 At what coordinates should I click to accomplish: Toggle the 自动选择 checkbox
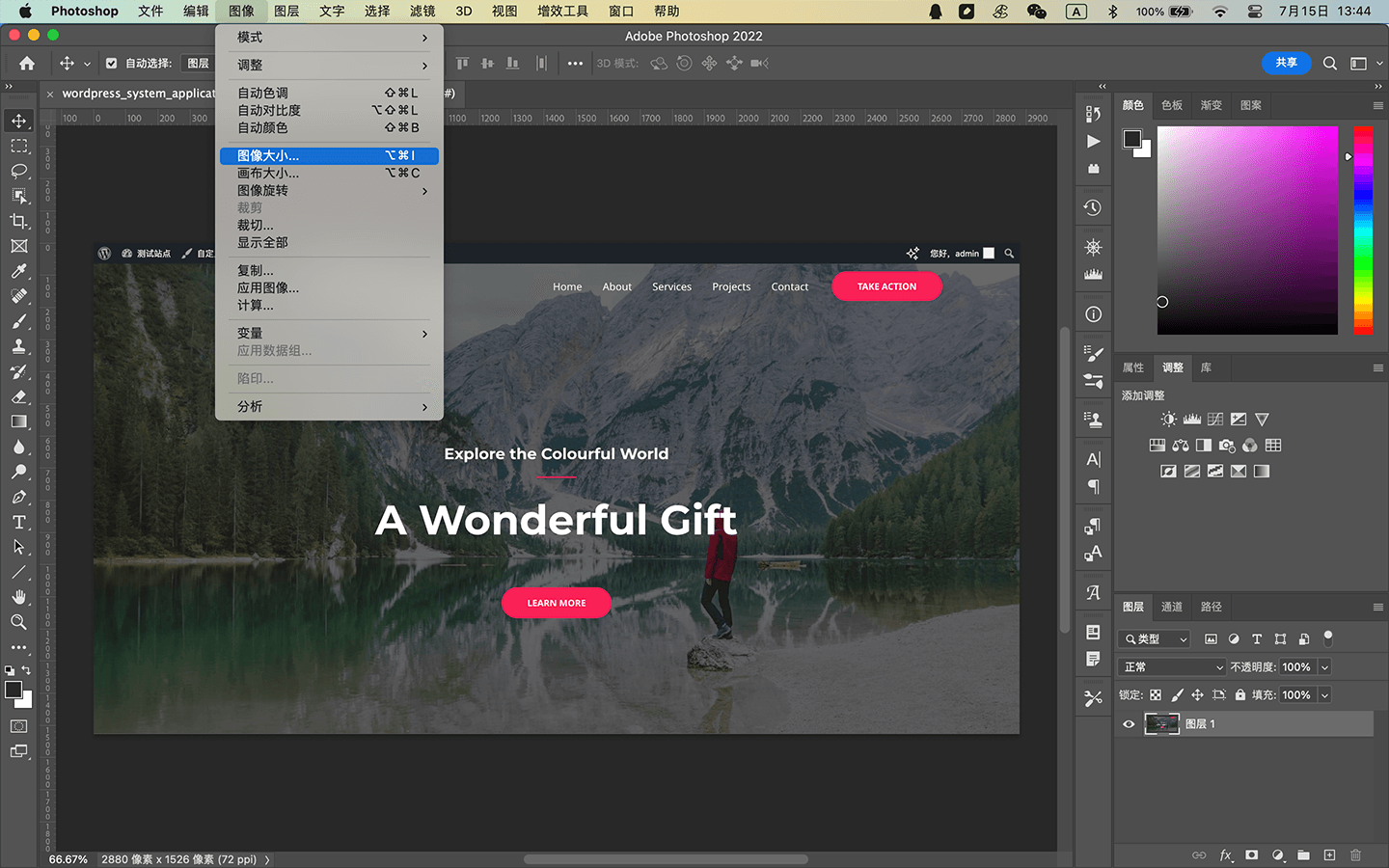pos(111,64)
